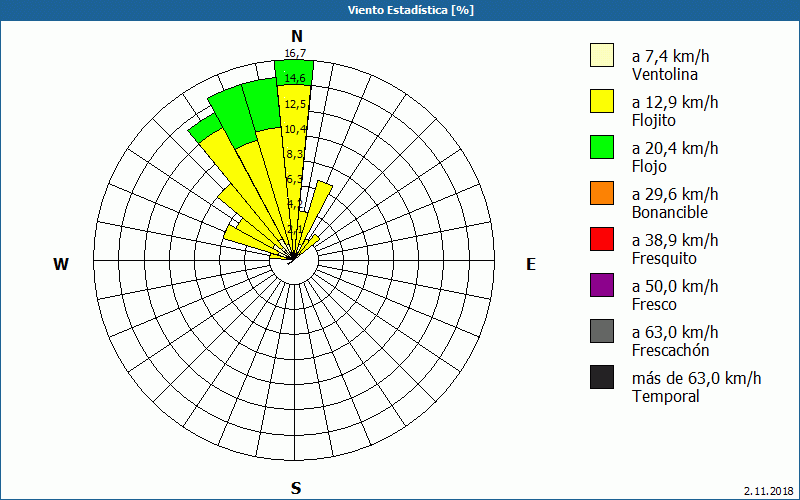Click the yellow Flojito legend swatch
The width and height of the screenshot is (800, 500).
(602, 101)
